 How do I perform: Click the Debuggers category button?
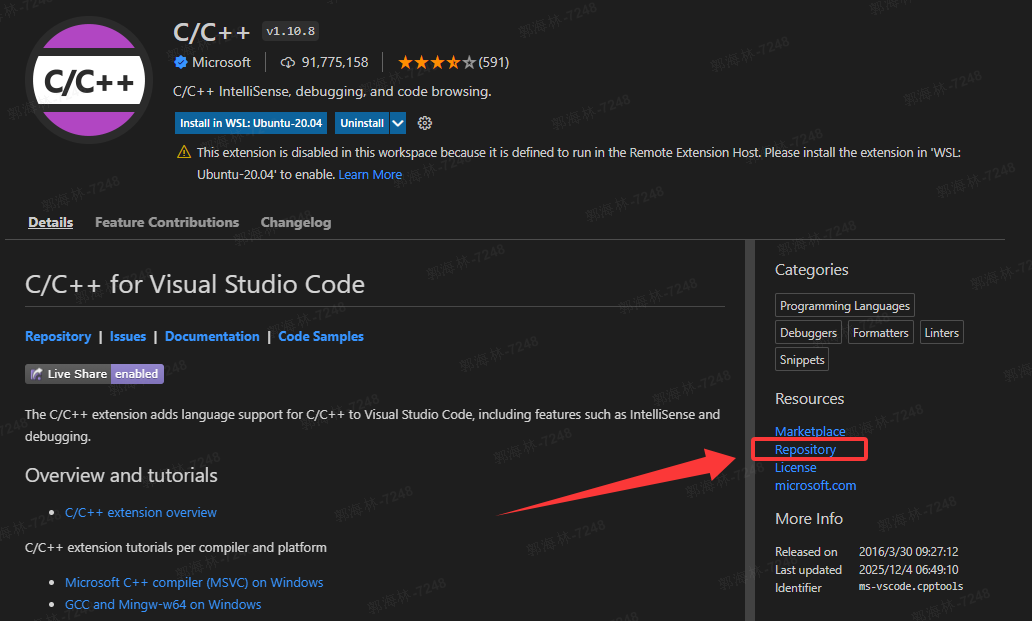tap(808, 332)
